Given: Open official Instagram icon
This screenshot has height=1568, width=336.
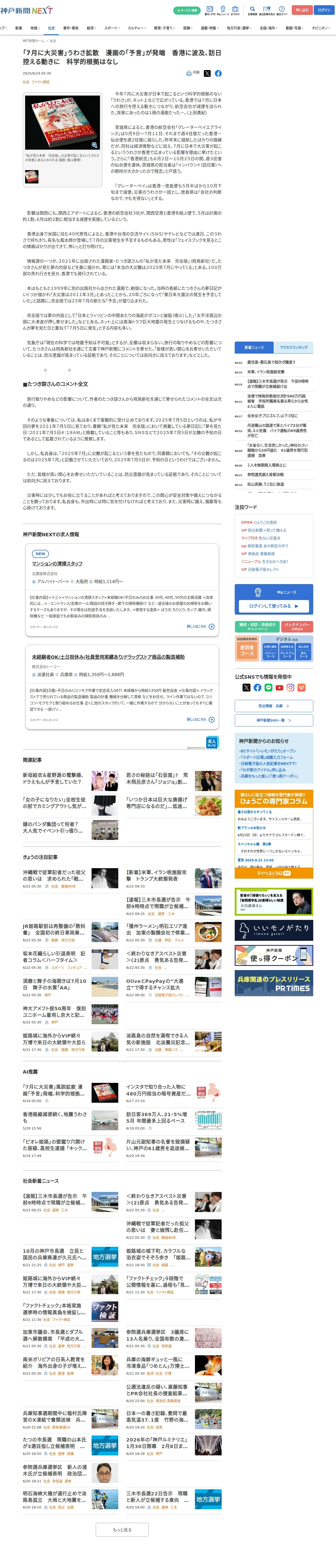Looking at the screenshot, I should click(290, 687).
